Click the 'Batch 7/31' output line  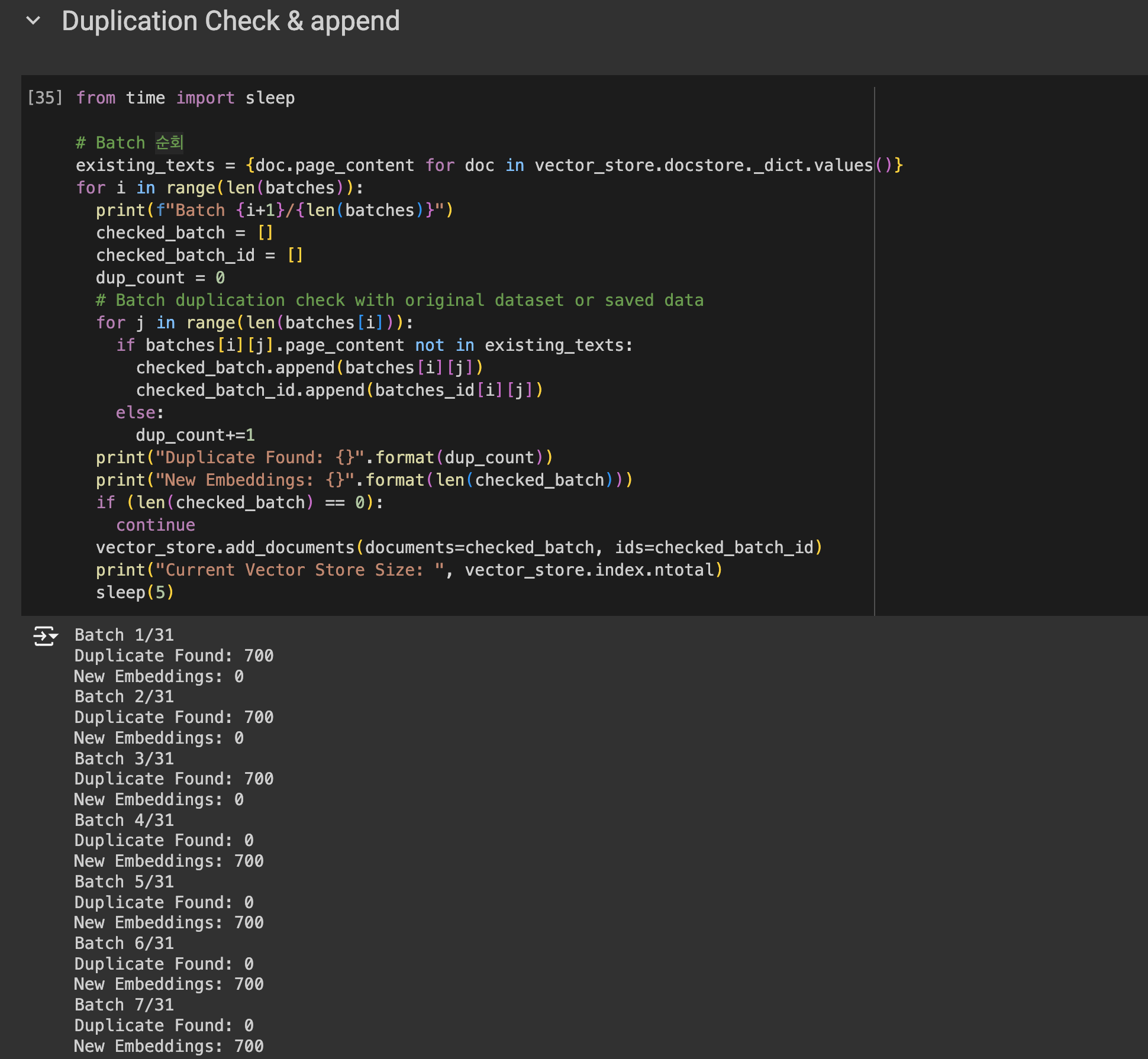(x=124, y=1005)
